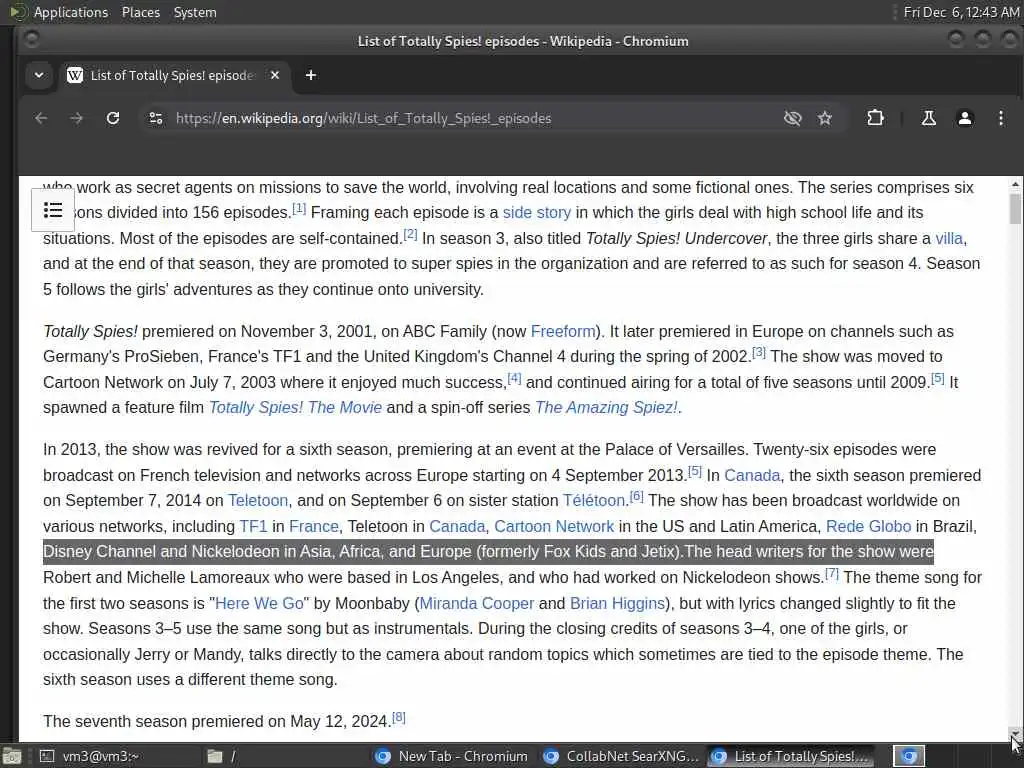The height and width of the screenshot is (768, 1024).
Task: Click the page's vertical scrollbar thumb
Action: pyautogui.click(x=1015, y=208)
